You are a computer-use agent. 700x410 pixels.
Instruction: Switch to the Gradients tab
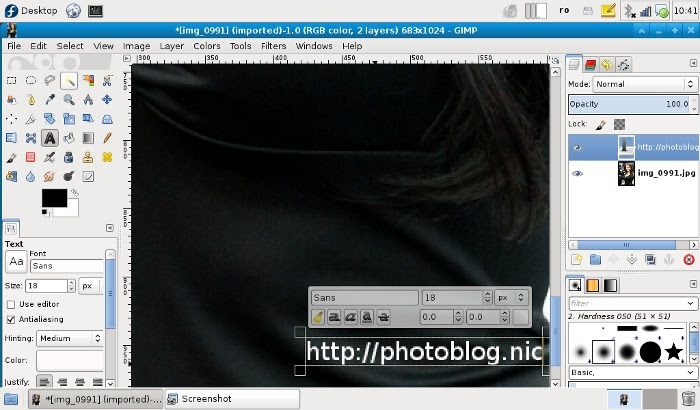pos(610,285)
